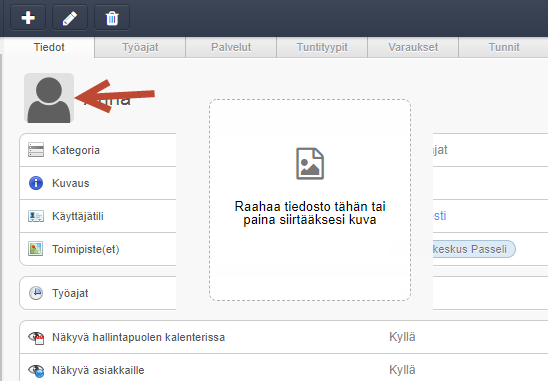
Task: Click the image upload drop zone
Action: (310, 200)
